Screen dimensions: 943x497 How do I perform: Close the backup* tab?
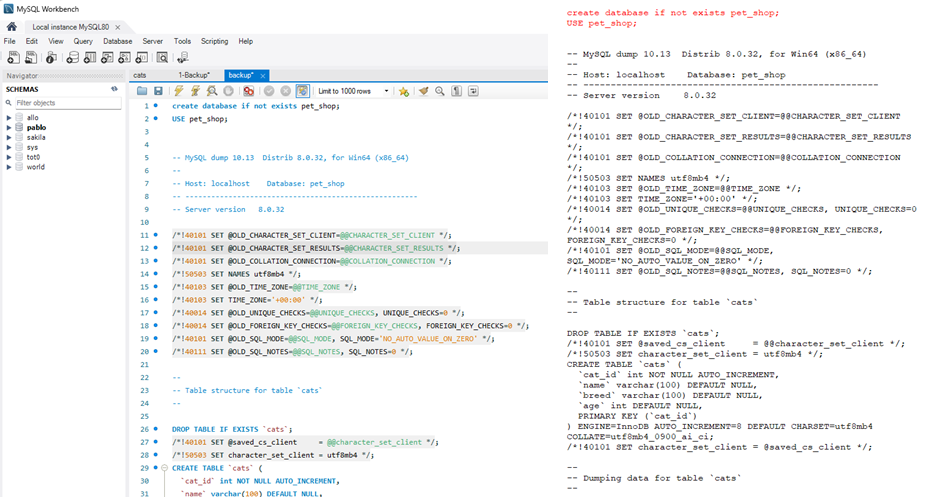(263, 76)
